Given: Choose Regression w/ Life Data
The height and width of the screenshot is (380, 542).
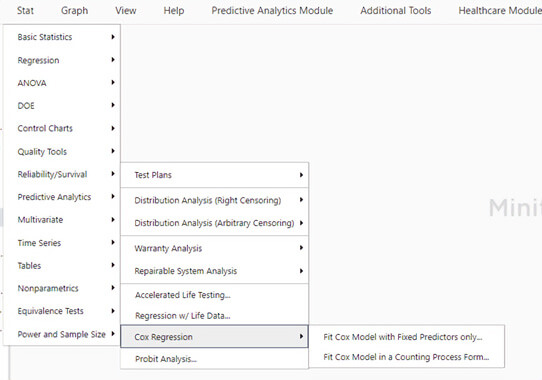Looking at the screenshot, I should (214, 316).
